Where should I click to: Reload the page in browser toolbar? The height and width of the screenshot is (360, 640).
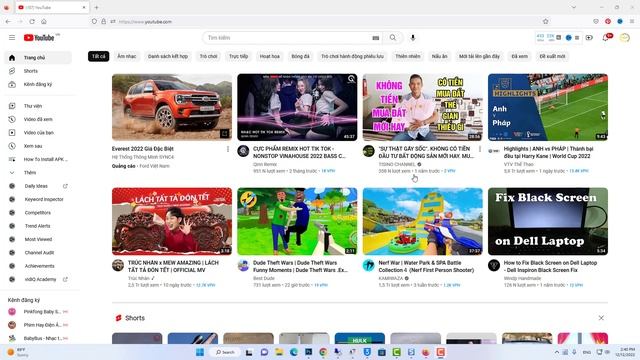[32, 22]
